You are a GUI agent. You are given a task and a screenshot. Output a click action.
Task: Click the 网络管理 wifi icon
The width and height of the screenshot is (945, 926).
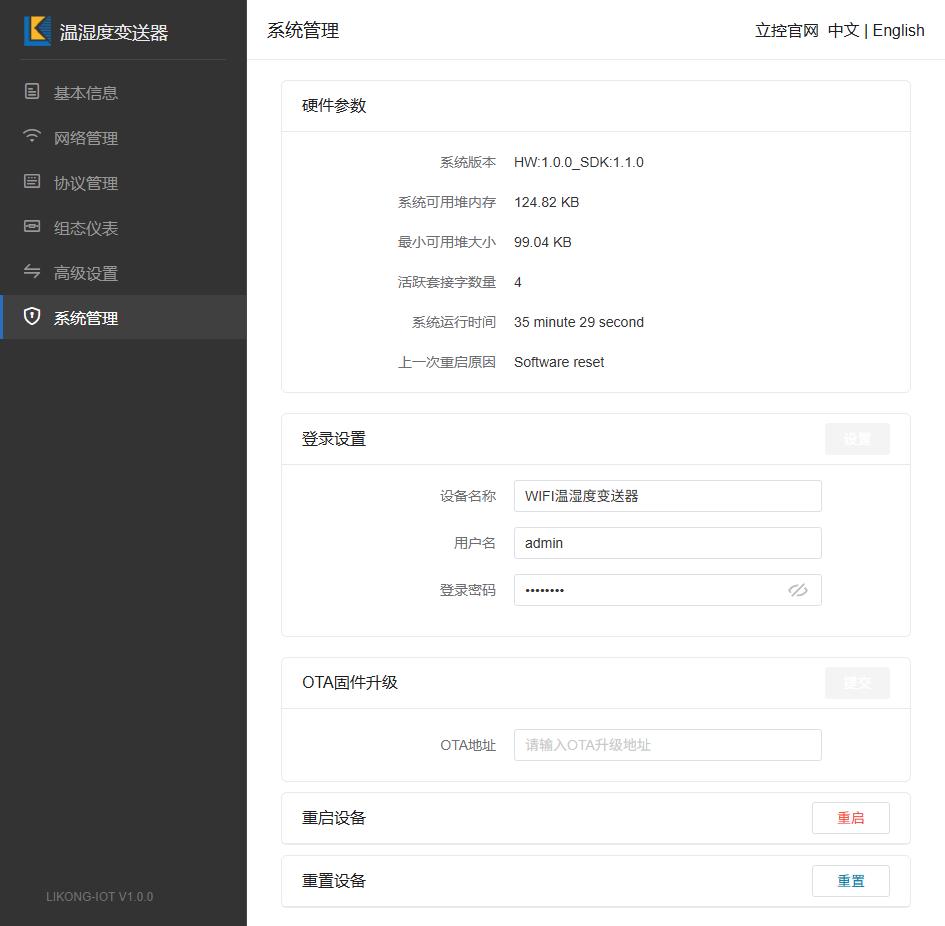click(32, 136)
